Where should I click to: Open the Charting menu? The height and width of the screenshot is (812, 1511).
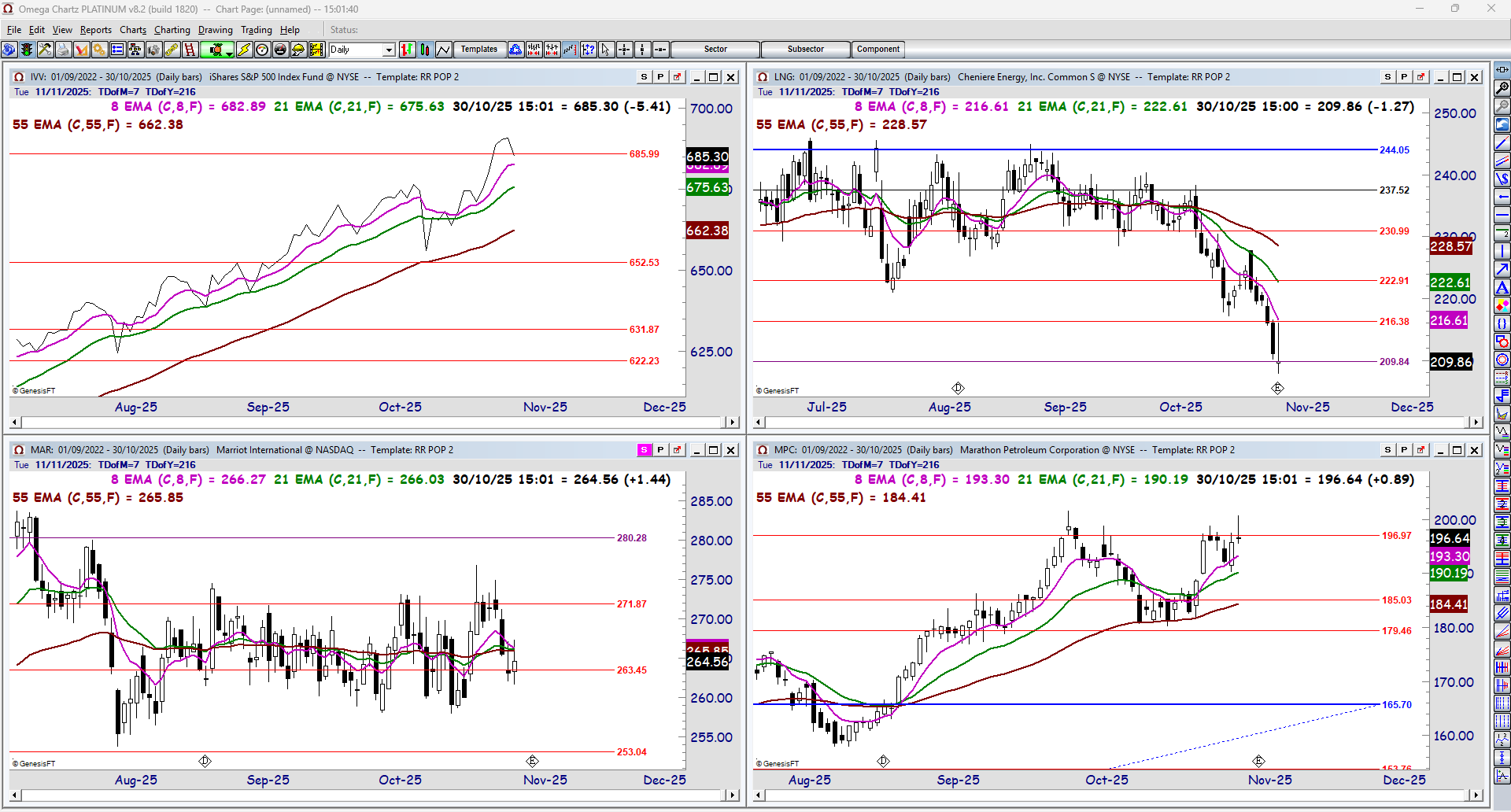pyautogui.click(x=172, y=30)
